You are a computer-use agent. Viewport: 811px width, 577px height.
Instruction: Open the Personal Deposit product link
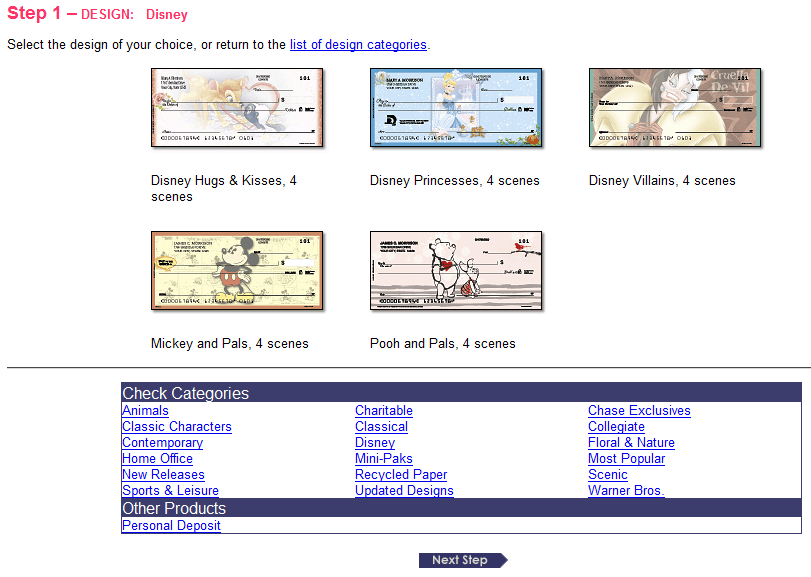(x=171, y=526)
